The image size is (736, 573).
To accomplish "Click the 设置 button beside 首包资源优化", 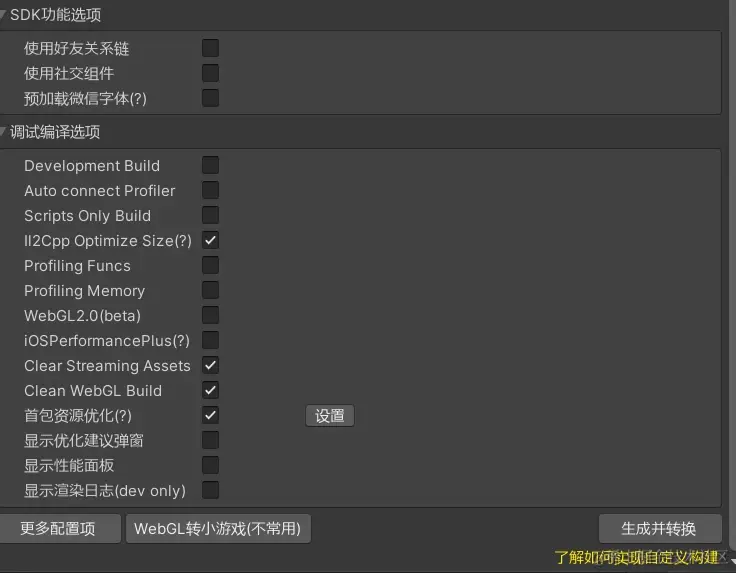I will 330,416.
